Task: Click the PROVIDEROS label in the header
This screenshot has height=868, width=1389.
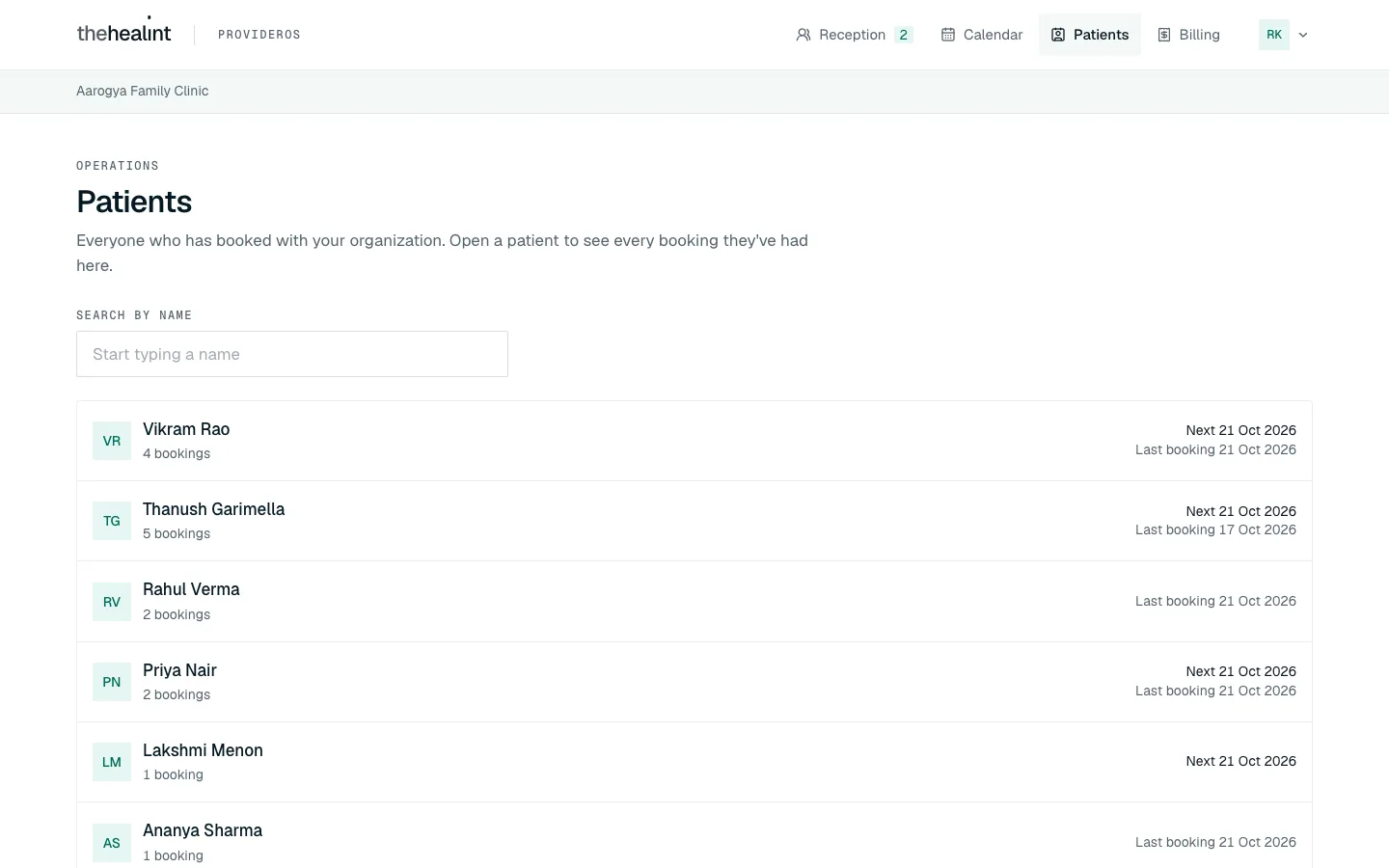Action: [x=259, y=35]
